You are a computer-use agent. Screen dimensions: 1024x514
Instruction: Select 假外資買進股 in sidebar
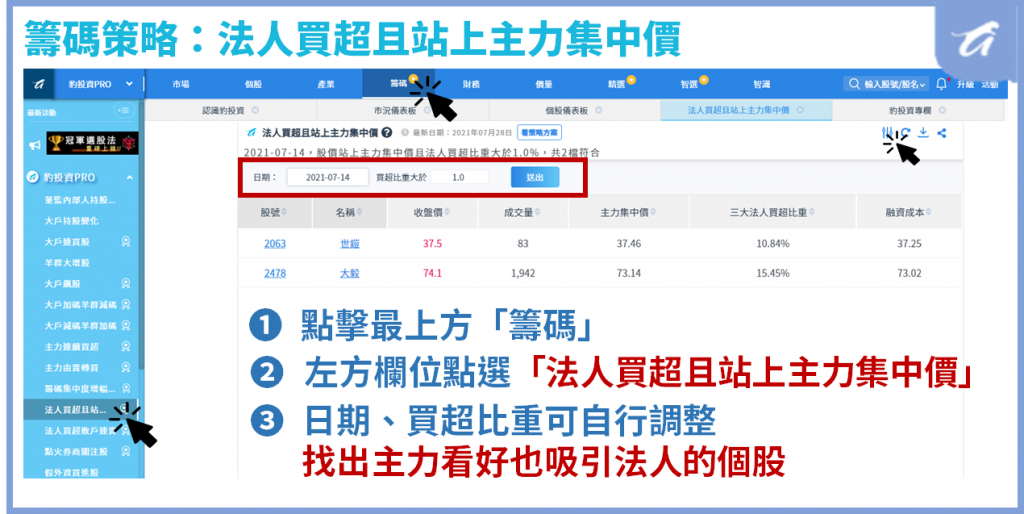pos(71,472)
